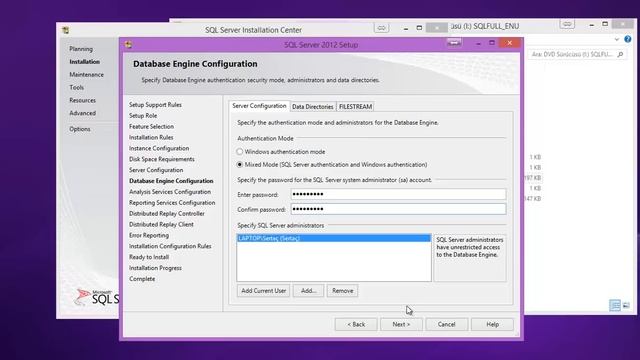
Task: Switch to the Data Directories tab
Action: (313, 107)
